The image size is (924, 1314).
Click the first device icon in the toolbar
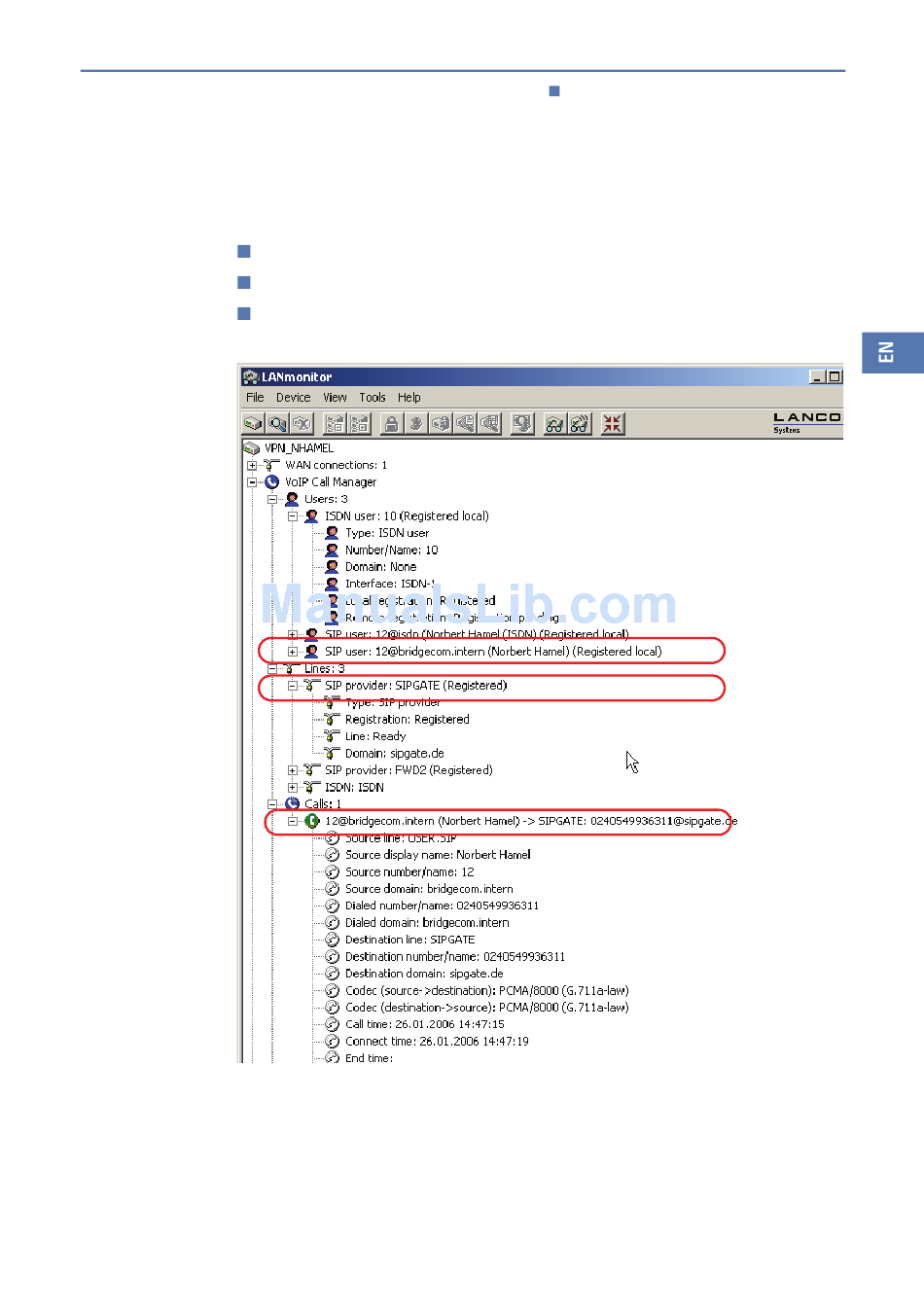click(x=253, y=424)
